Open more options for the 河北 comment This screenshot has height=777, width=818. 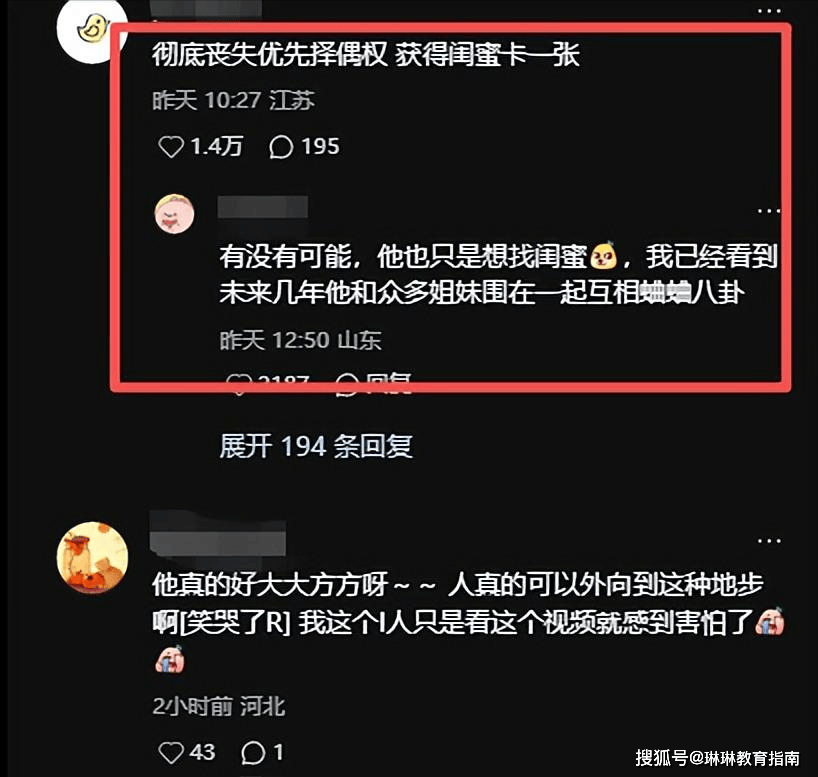(769, 541)
